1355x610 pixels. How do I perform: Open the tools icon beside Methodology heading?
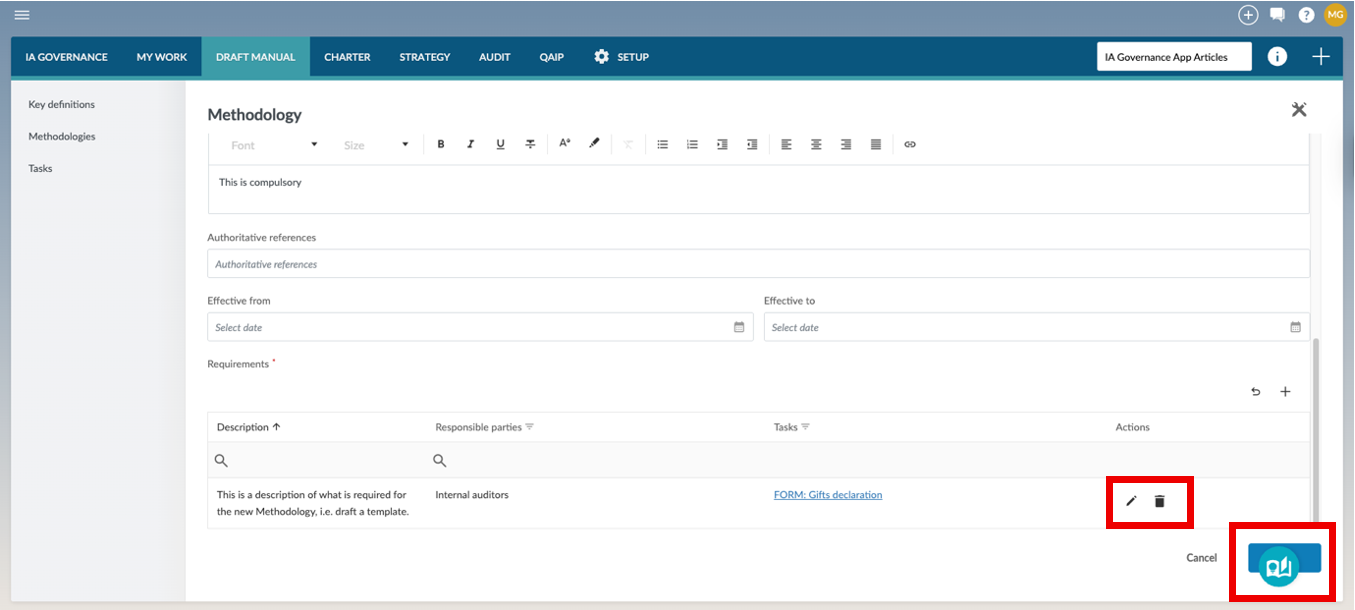point(1299,110)
